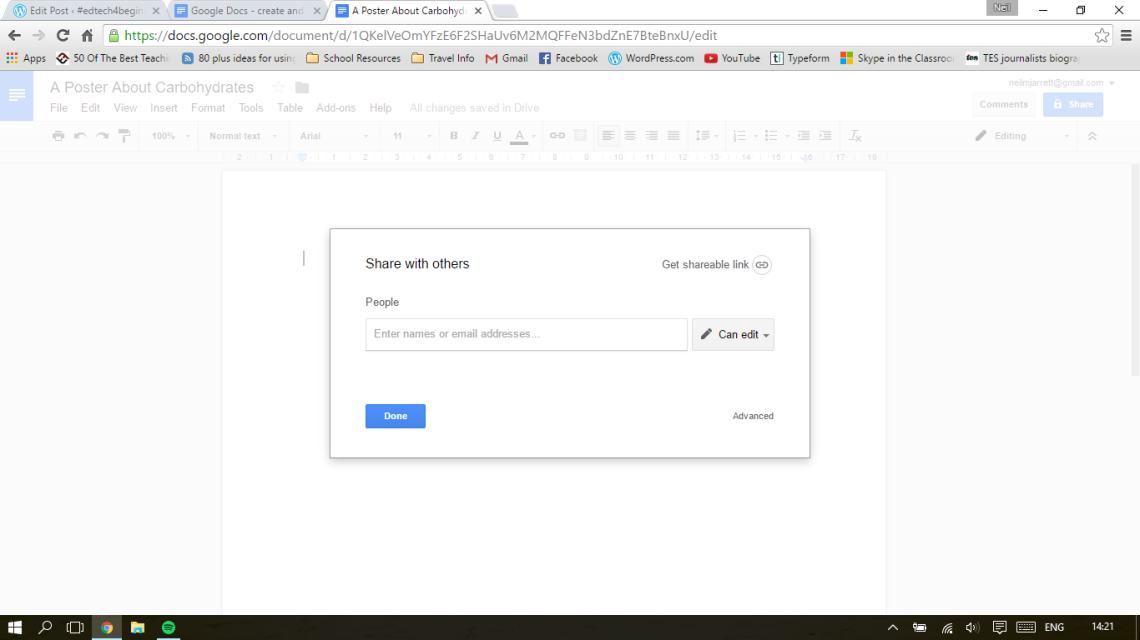
Task: Click the Done button
Action: pyautogui.click(x=395, y=416)
